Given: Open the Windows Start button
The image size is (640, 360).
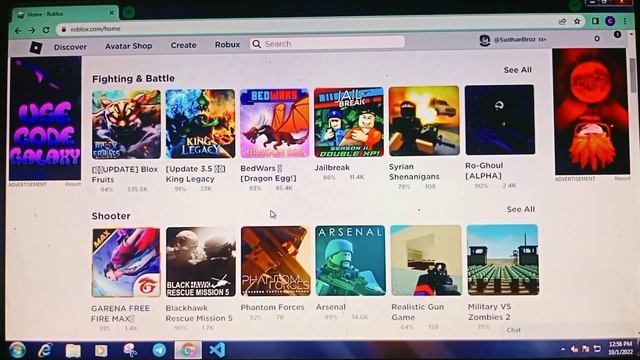Looking at the screenshot, I should [x=17, y=350].
